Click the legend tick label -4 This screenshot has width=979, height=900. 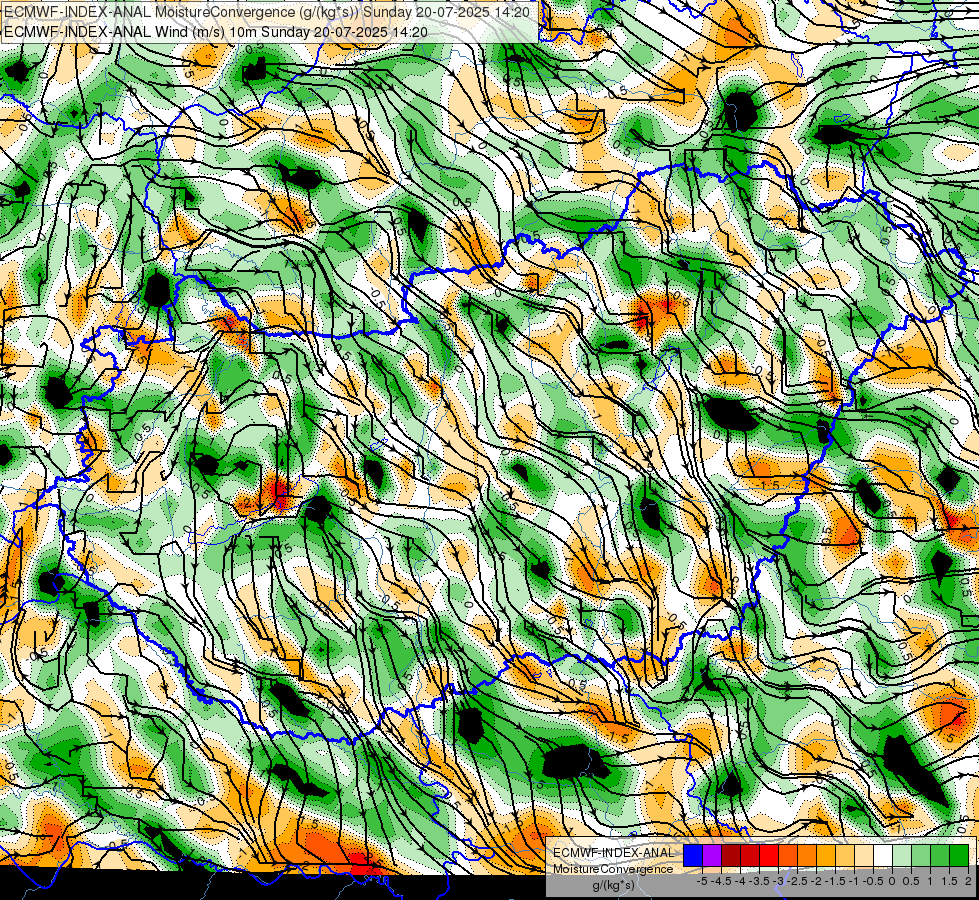pyautogui.click(x=740, y=881)
